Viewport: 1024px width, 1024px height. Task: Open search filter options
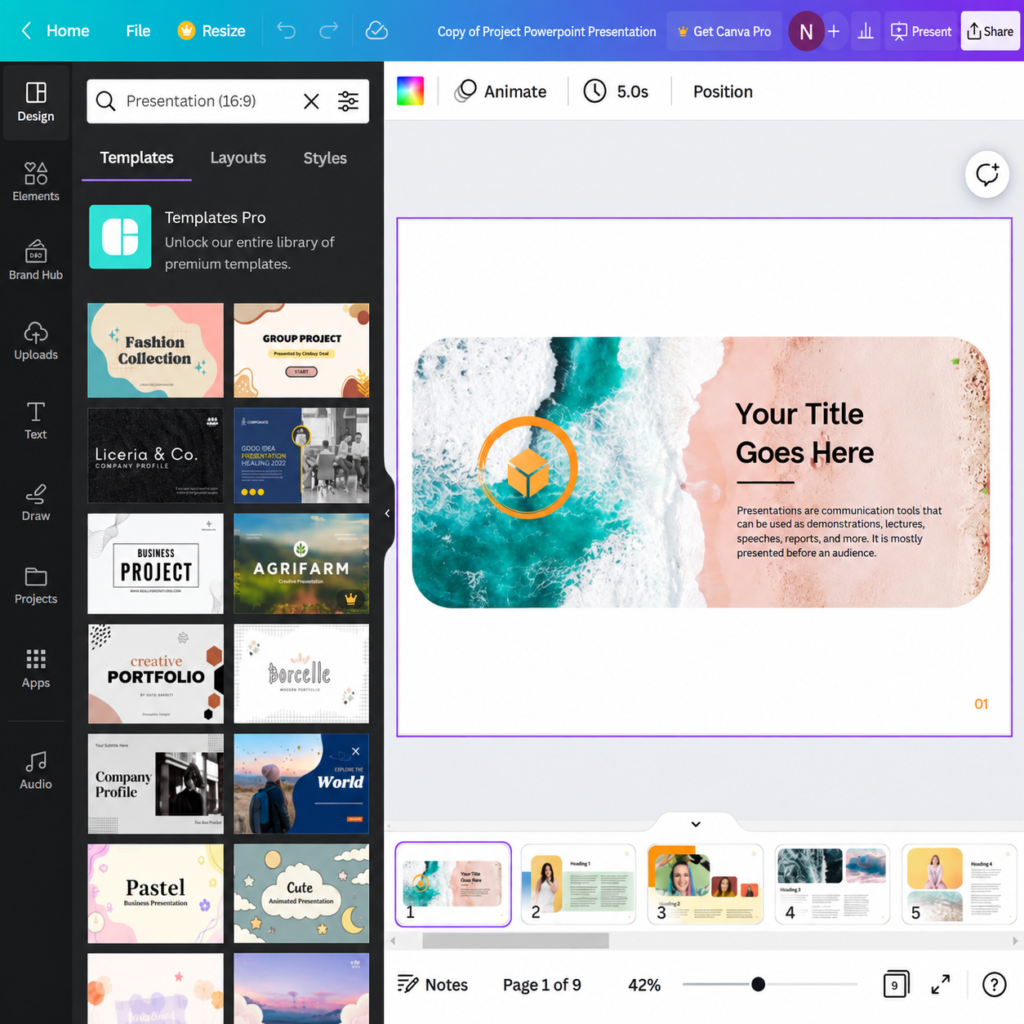pyautogui.click(x=348, y=101)
